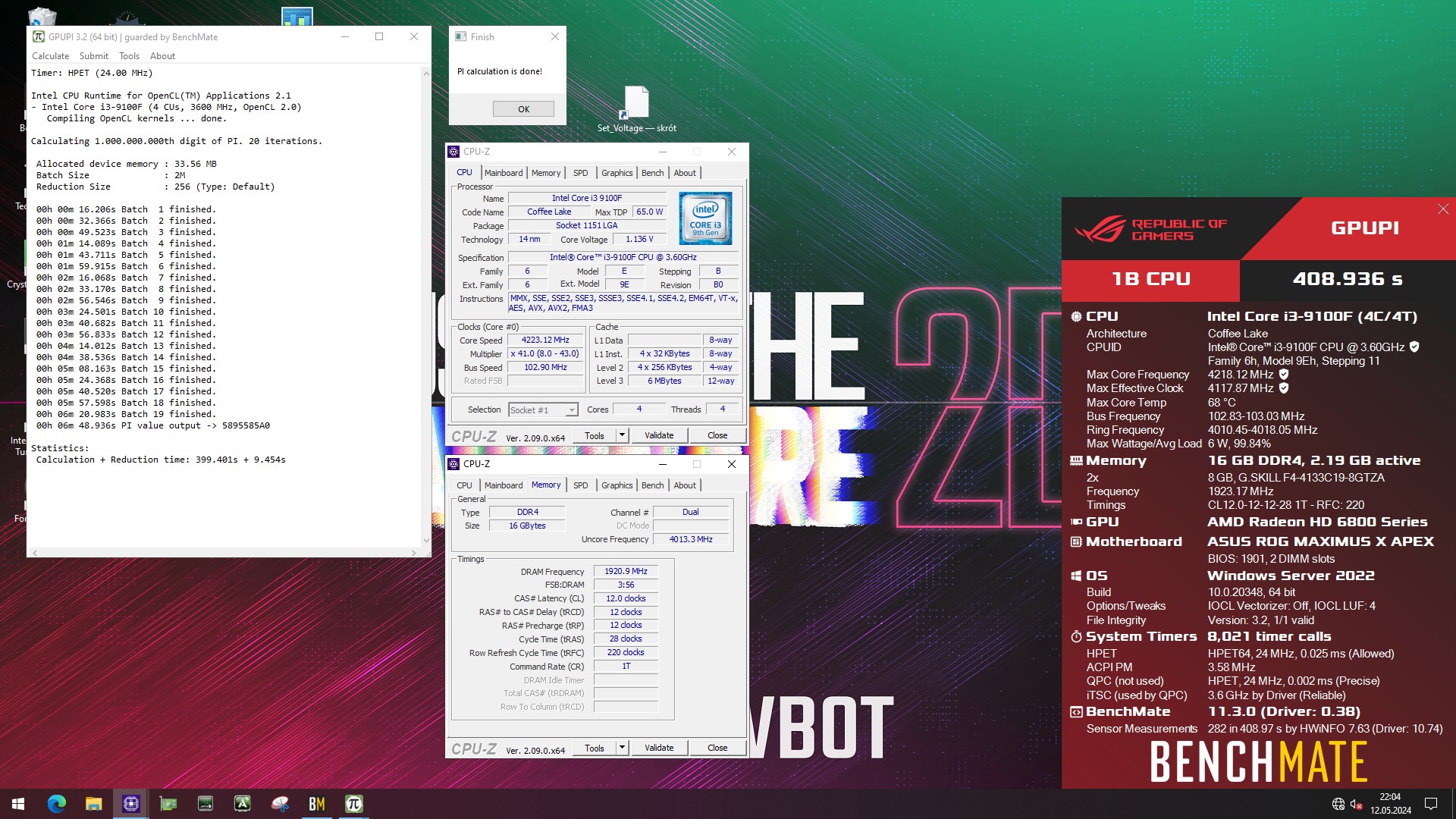The image size is (1456, 819).
Task: Open the green graphics card taskbar icon
Action: point(168,804)
